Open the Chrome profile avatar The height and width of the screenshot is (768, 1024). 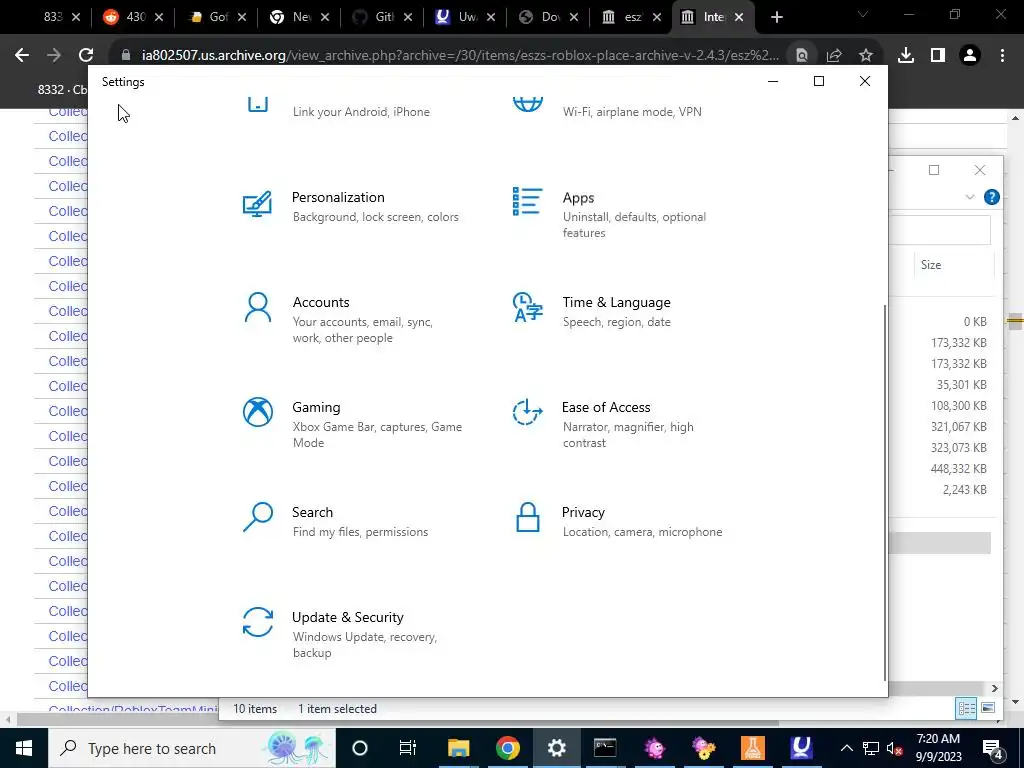(970, 56)
